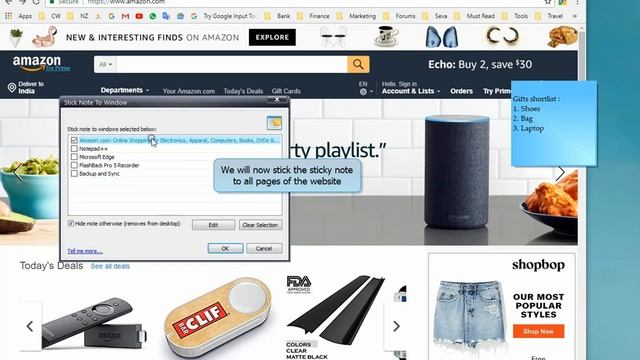The image size is (640, 360).
Task: Click the browser address bar
Action: click(x=294, y=2)
